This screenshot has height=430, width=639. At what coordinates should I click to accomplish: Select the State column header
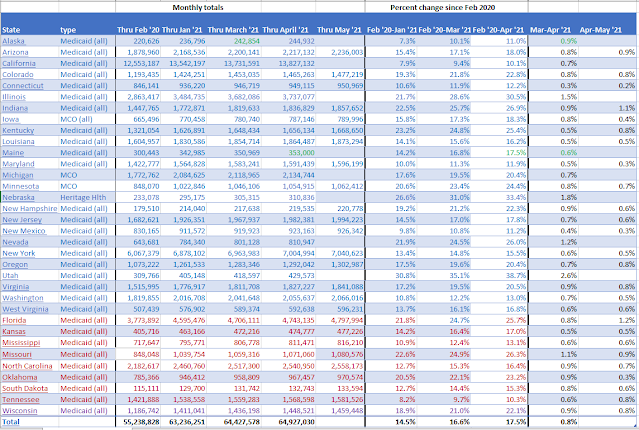pos(11,30)
